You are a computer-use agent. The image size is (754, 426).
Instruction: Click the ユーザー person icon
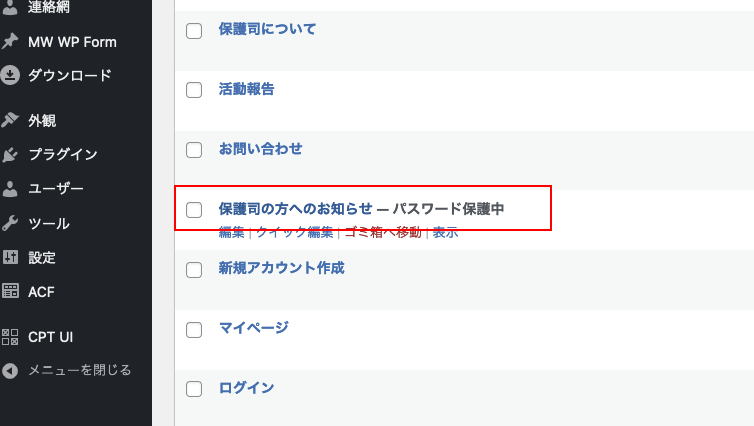coord(10,189)
